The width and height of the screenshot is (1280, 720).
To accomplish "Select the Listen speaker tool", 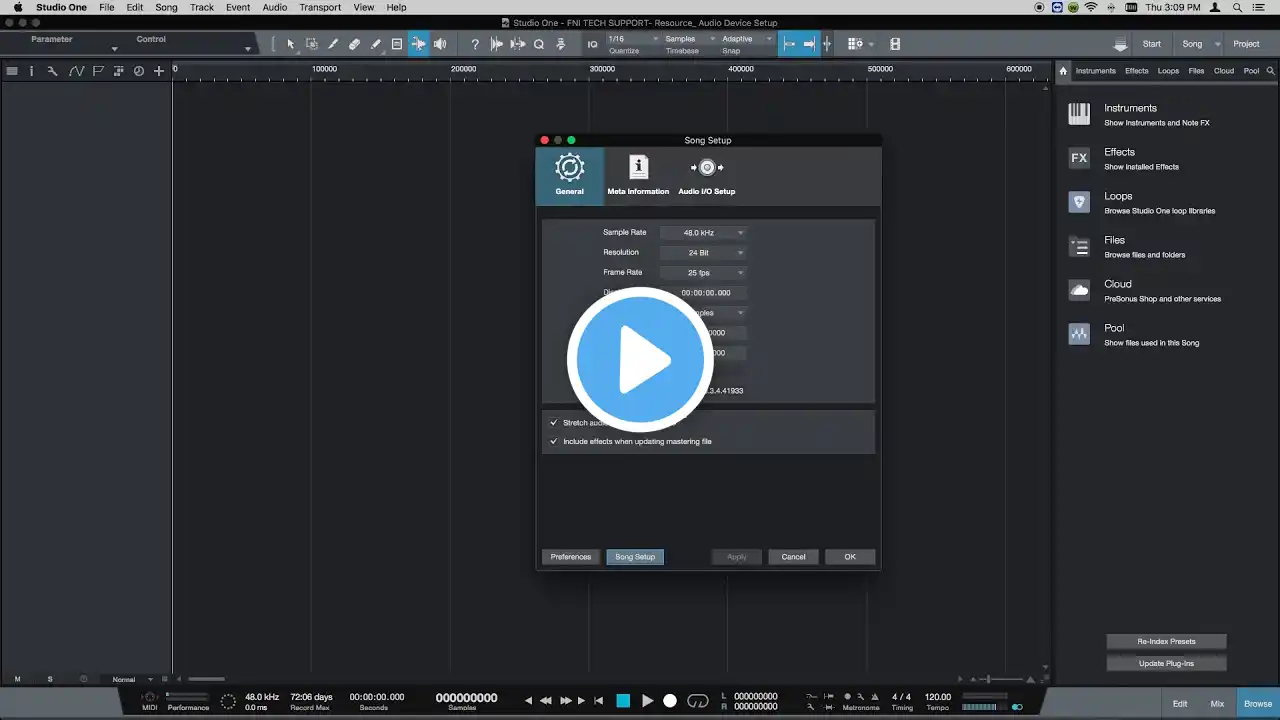I will [x=440, y=44].
